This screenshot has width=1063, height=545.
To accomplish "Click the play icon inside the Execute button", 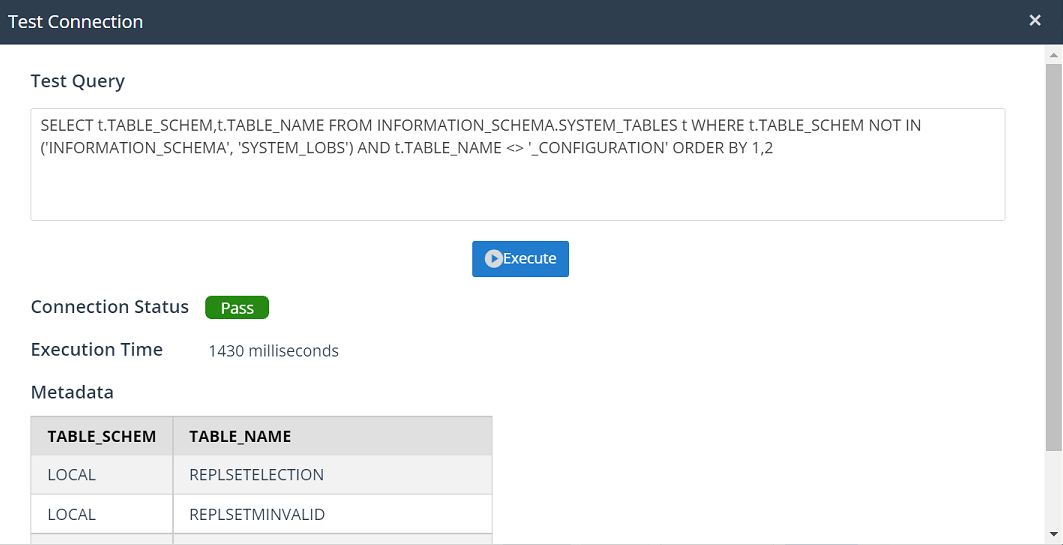I will point(493,259).
